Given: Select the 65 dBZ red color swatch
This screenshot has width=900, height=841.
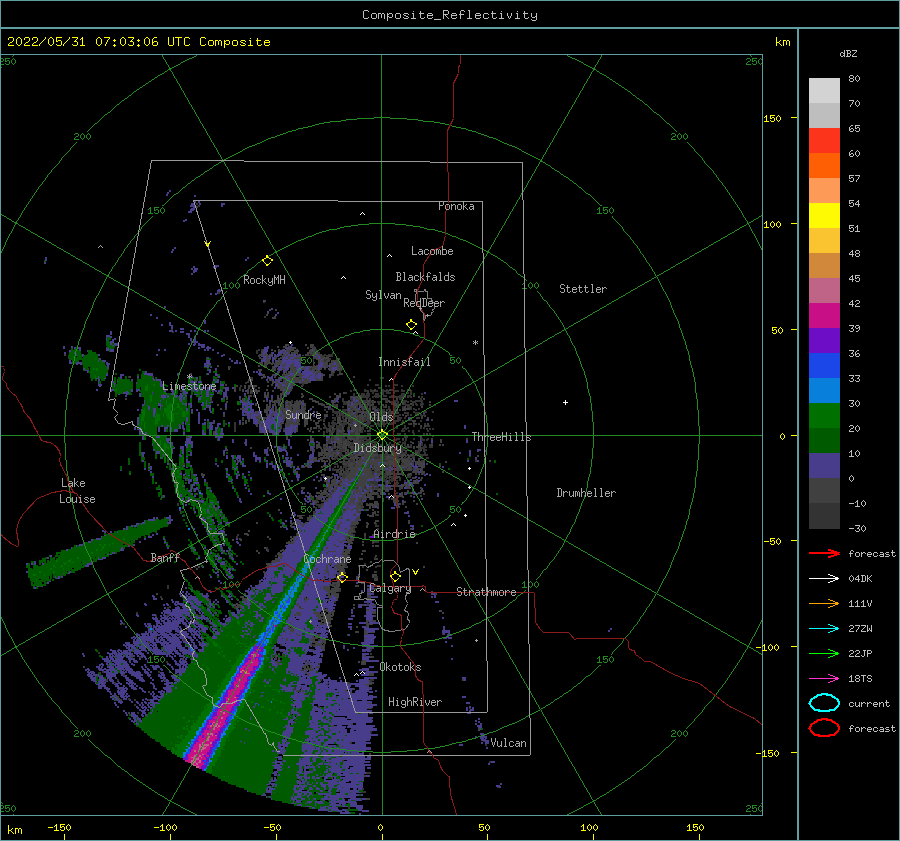Looking at the screenshot, I should point(824,140).
